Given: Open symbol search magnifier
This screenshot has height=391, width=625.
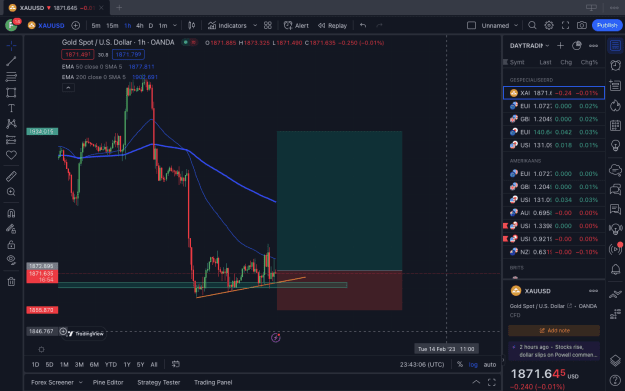Looking at the screenshot, I should (x=532, y=26).
